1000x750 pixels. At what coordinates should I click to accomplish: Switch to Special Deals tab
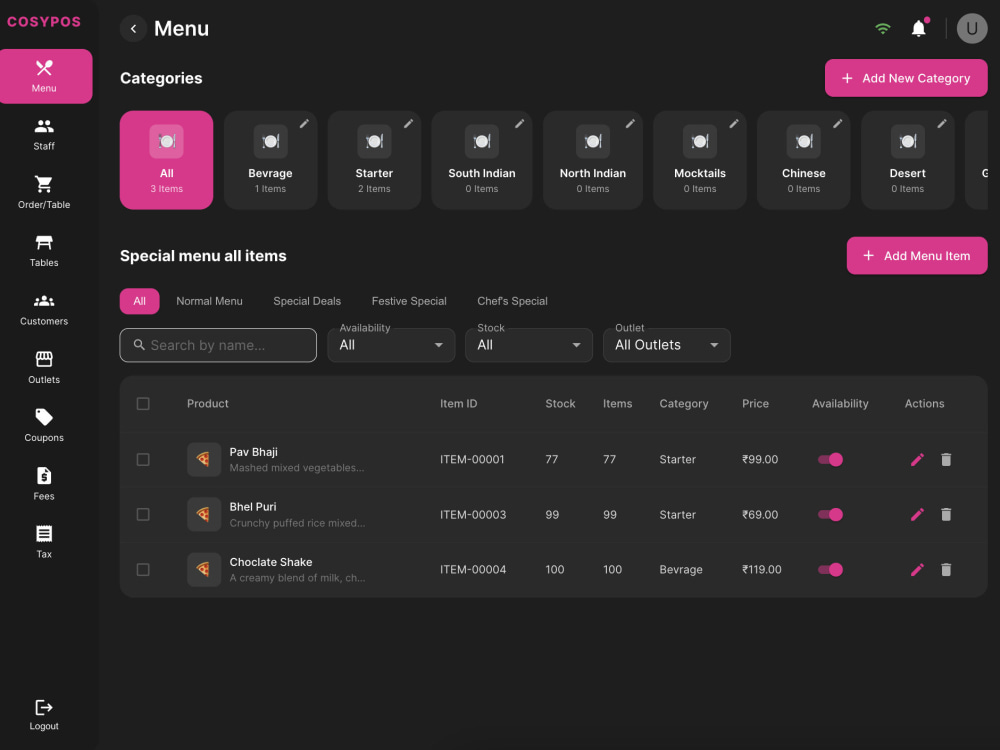coord(307,301)
